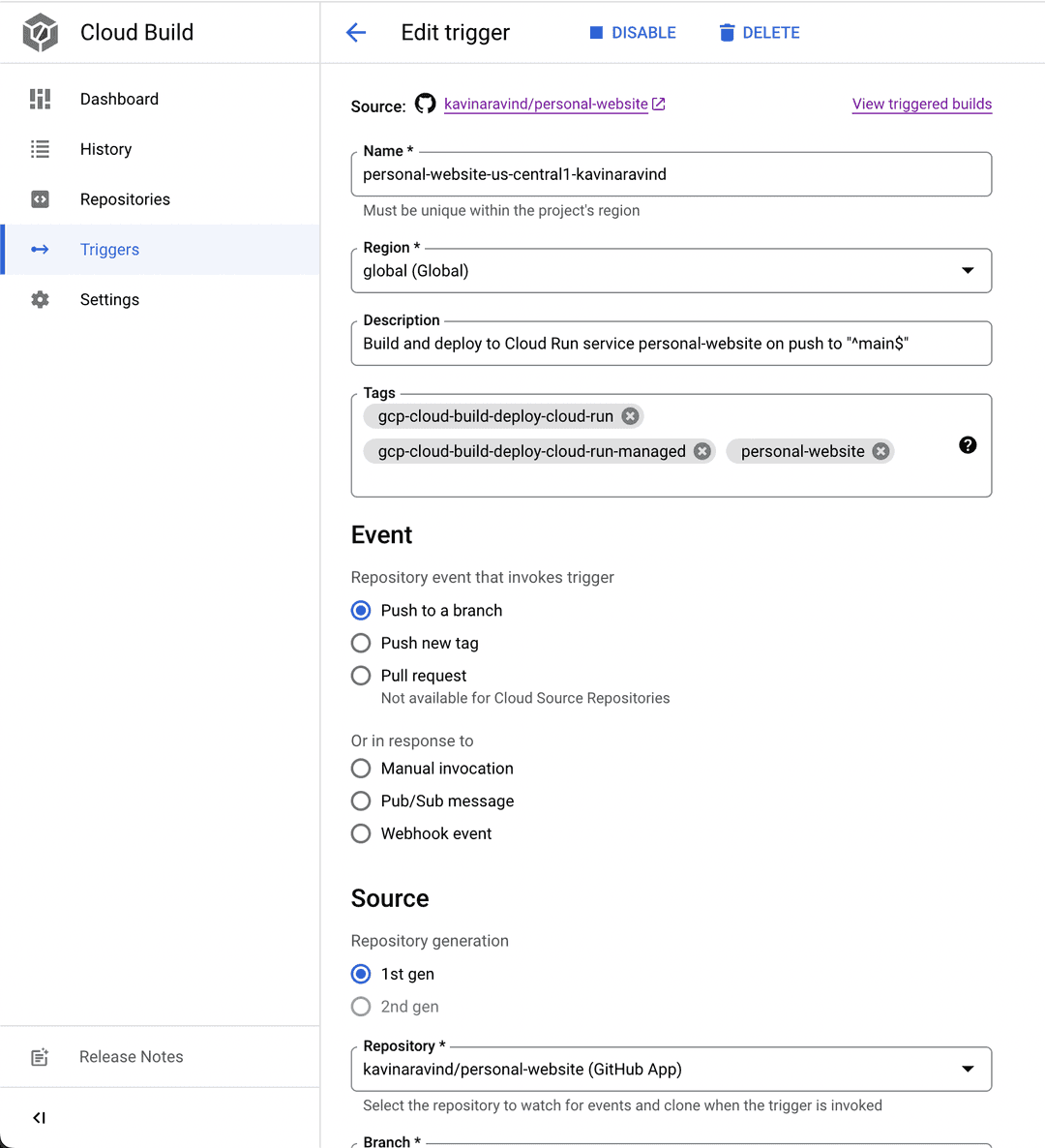Click 'Must be unique within the project's region' hint
Viewport: 1045px width, 1148px height.
click(501, 211)
